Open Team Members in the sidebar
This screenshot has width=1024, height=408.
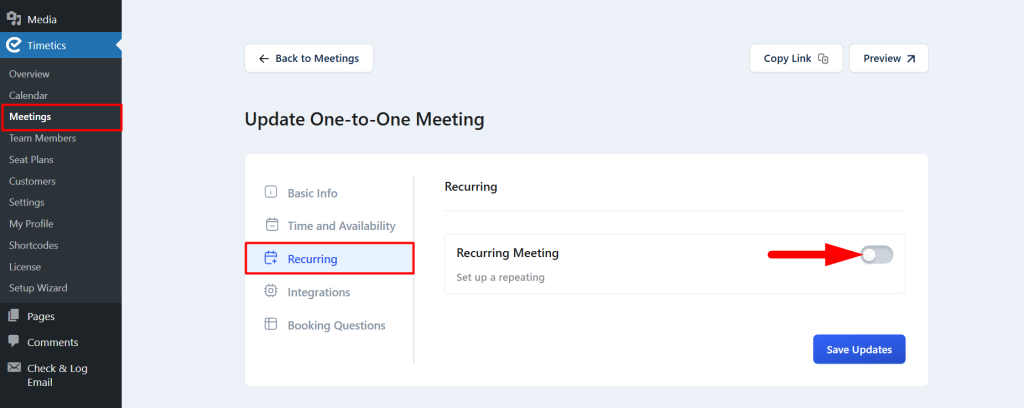42,138
